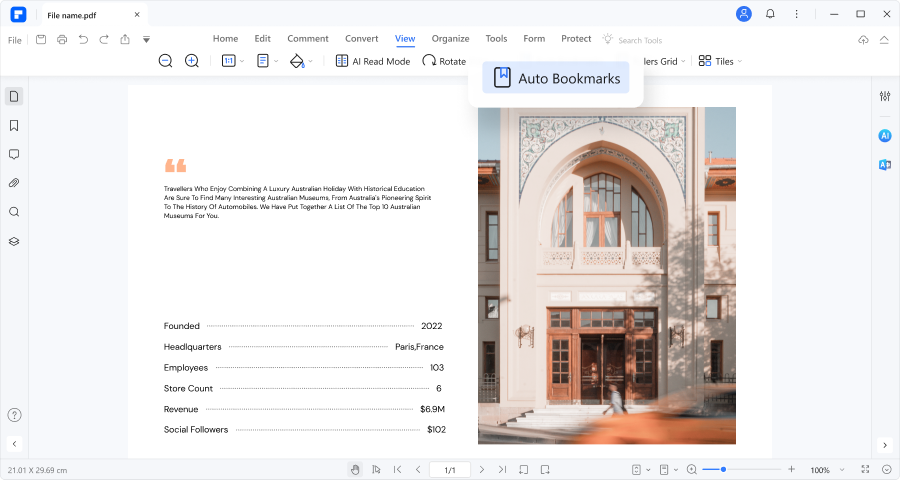
Task: Expand the page display dropdown arrow
Action: 276,61
